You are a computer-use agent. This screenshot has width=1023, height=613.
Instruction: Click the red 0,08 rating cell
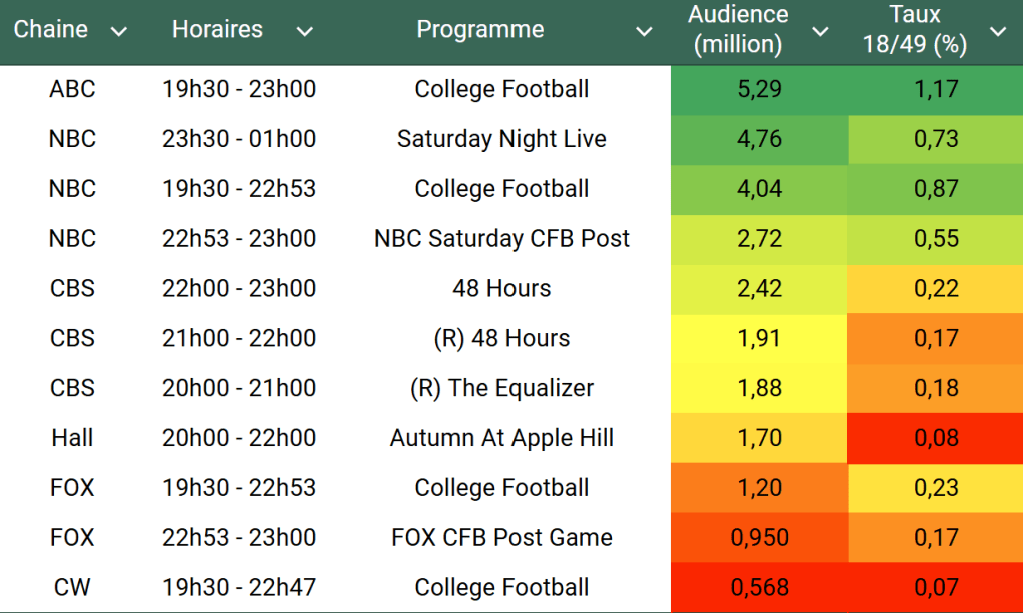pos(936,438)
